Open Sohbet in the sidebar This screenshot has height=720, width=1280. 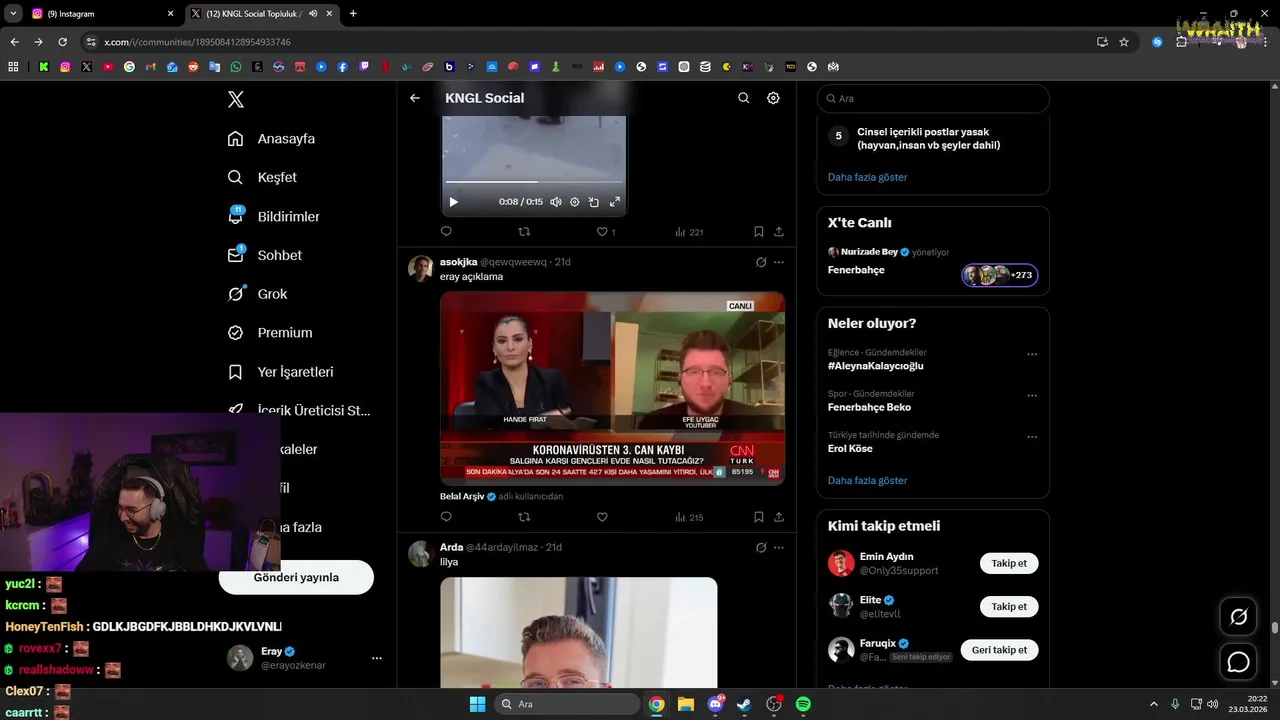265,255
